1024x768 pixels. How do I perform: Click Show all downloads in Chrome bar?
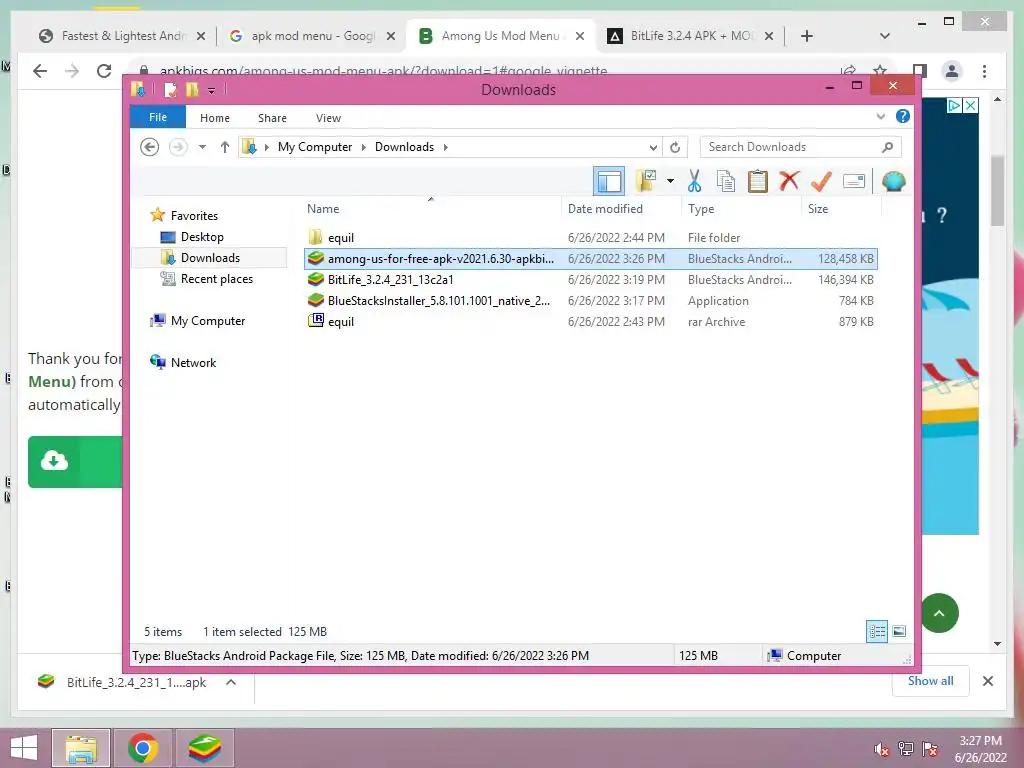coord(931,680)
